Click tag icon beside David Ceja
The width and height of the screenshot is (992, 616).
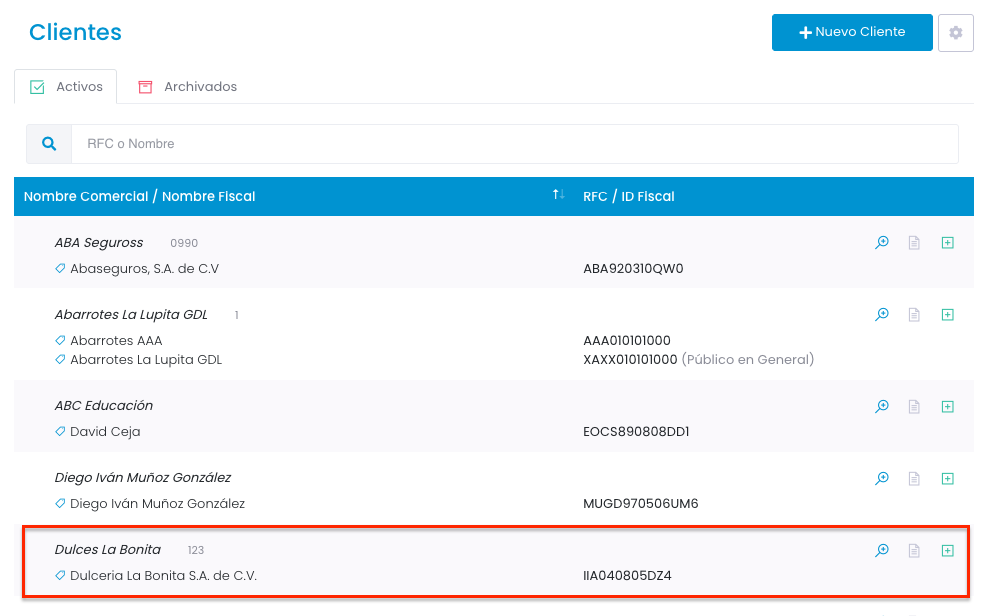coord(60,431)
